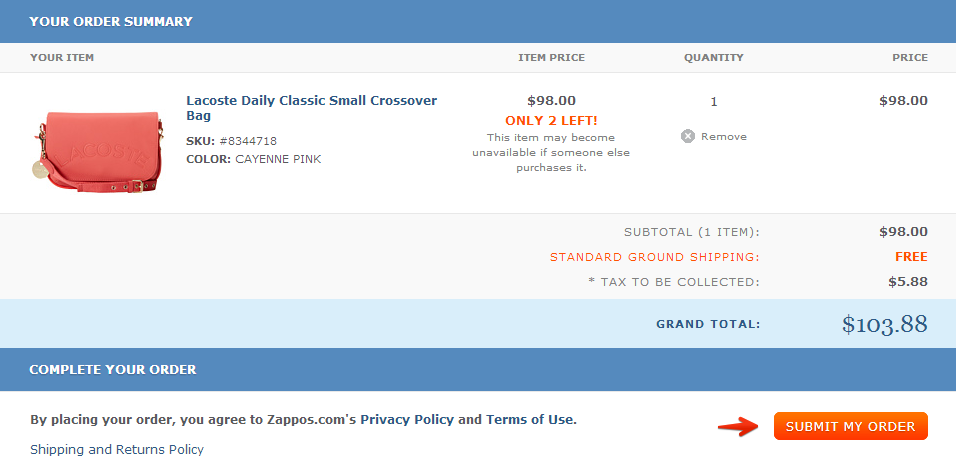Click the red arrow pointing to Submit

(x=739, y=426)
